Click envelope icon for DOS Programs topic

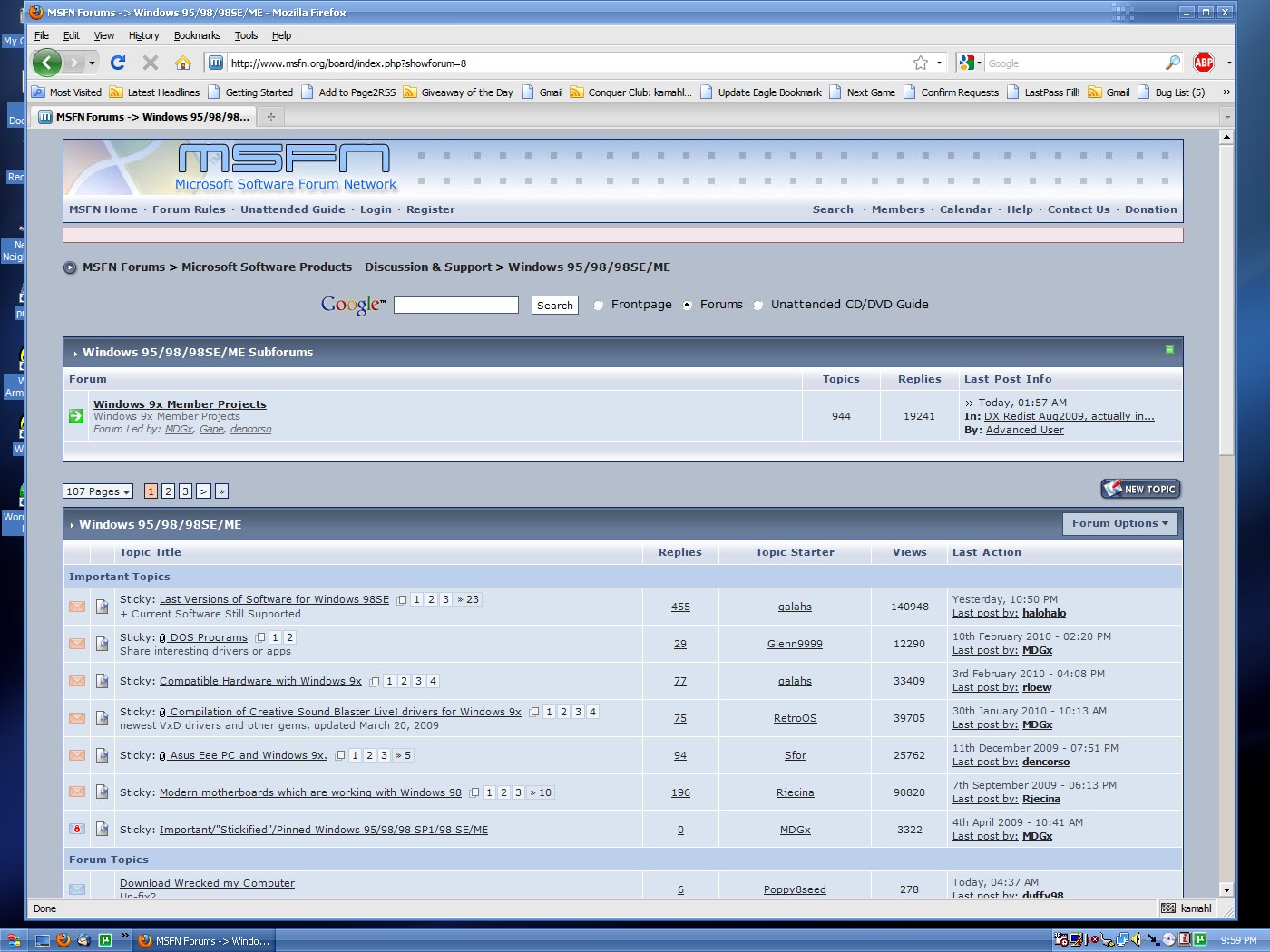[x=77, y=644]
